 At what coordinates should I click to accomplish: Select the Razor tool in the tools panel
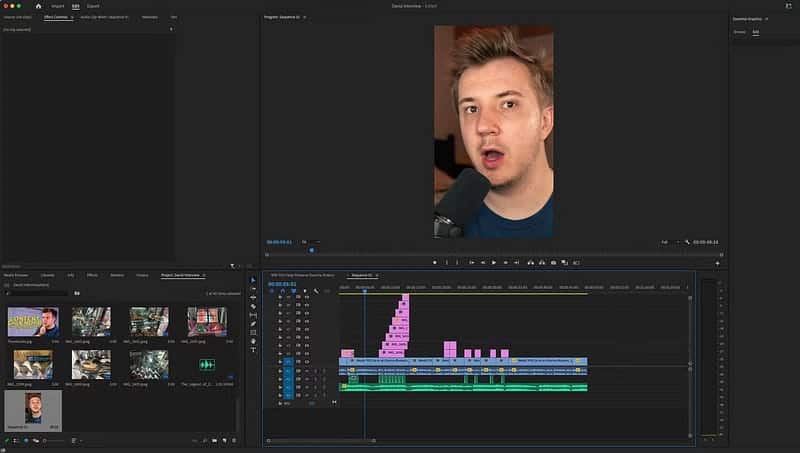click(x=253, y=306)
